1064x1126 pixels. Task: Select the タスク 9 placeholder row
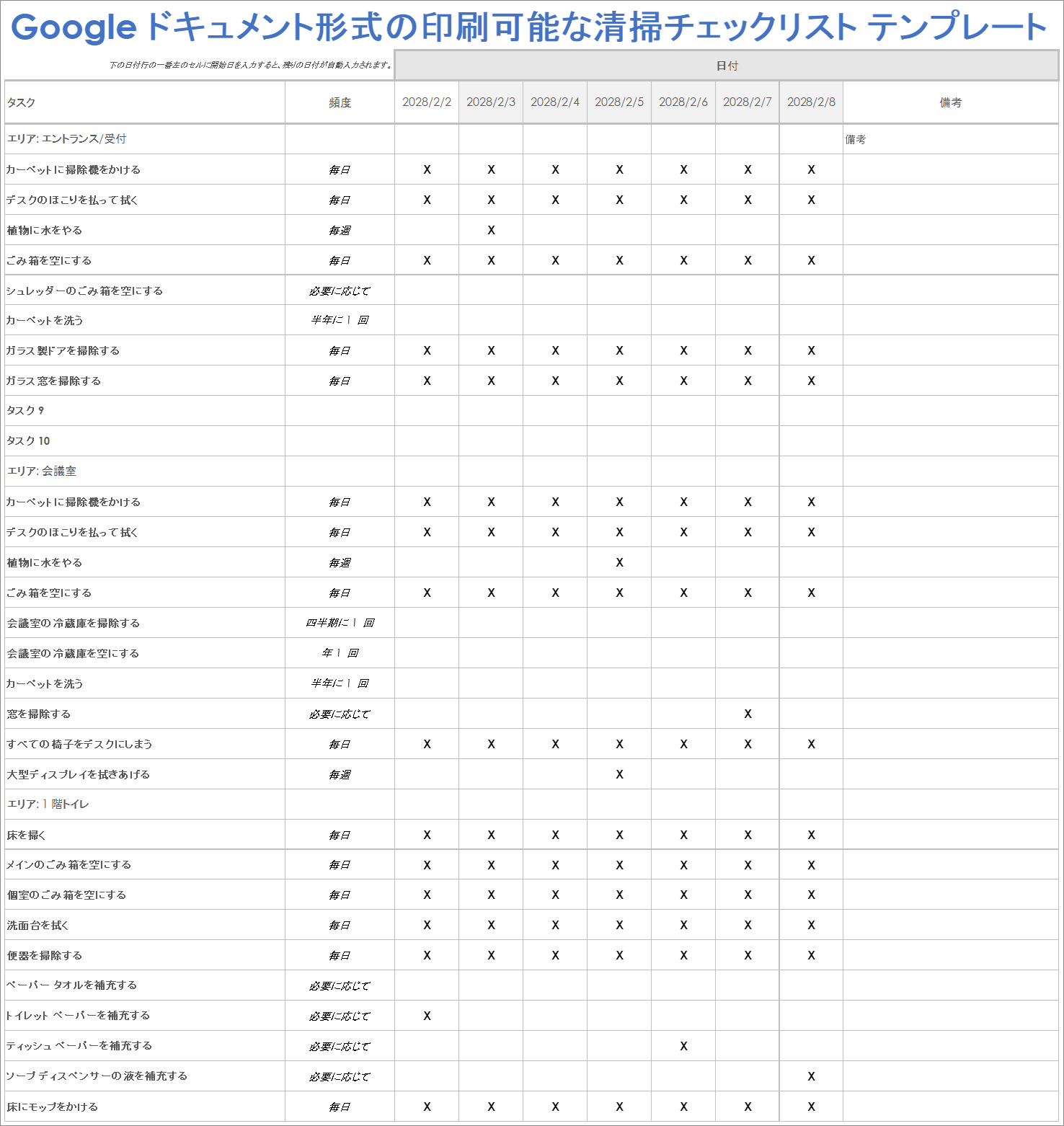coord(145,411)
